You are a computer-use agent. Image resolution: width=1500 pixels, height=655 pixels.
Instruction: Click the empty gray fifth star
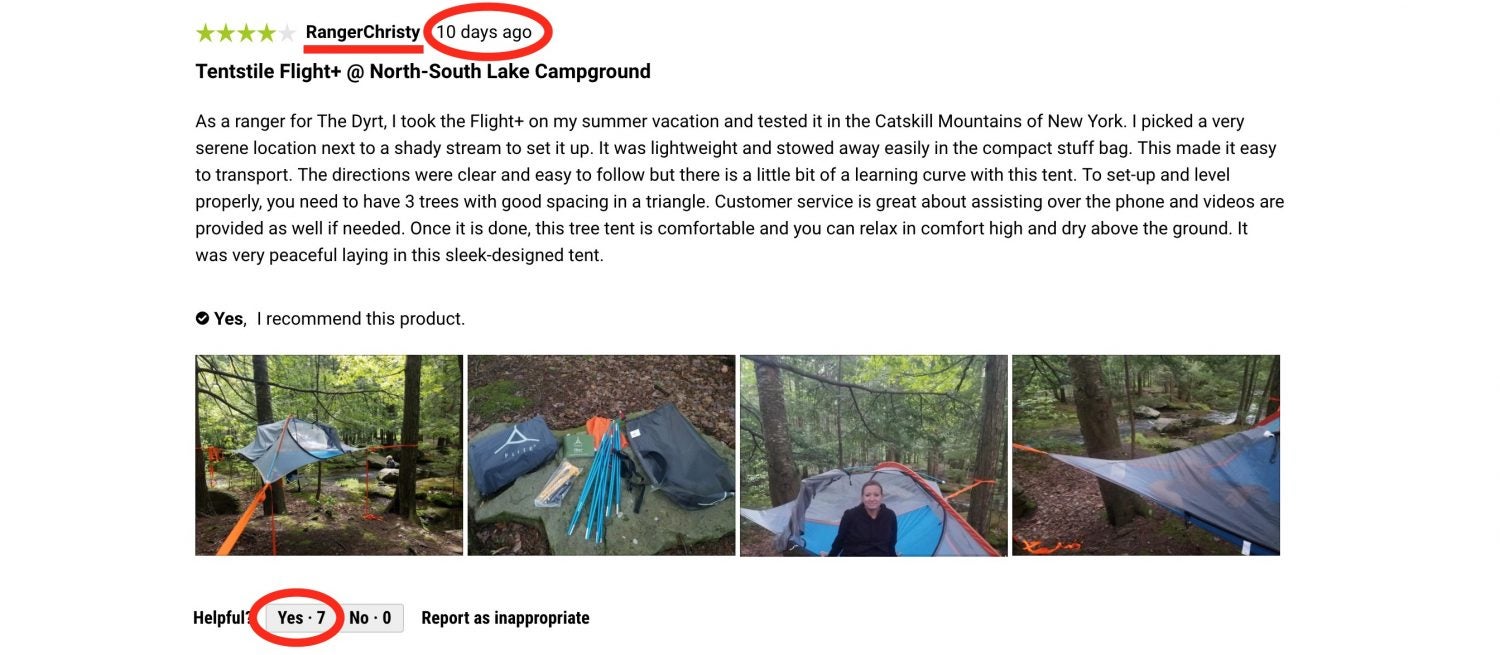click(286, 33)
